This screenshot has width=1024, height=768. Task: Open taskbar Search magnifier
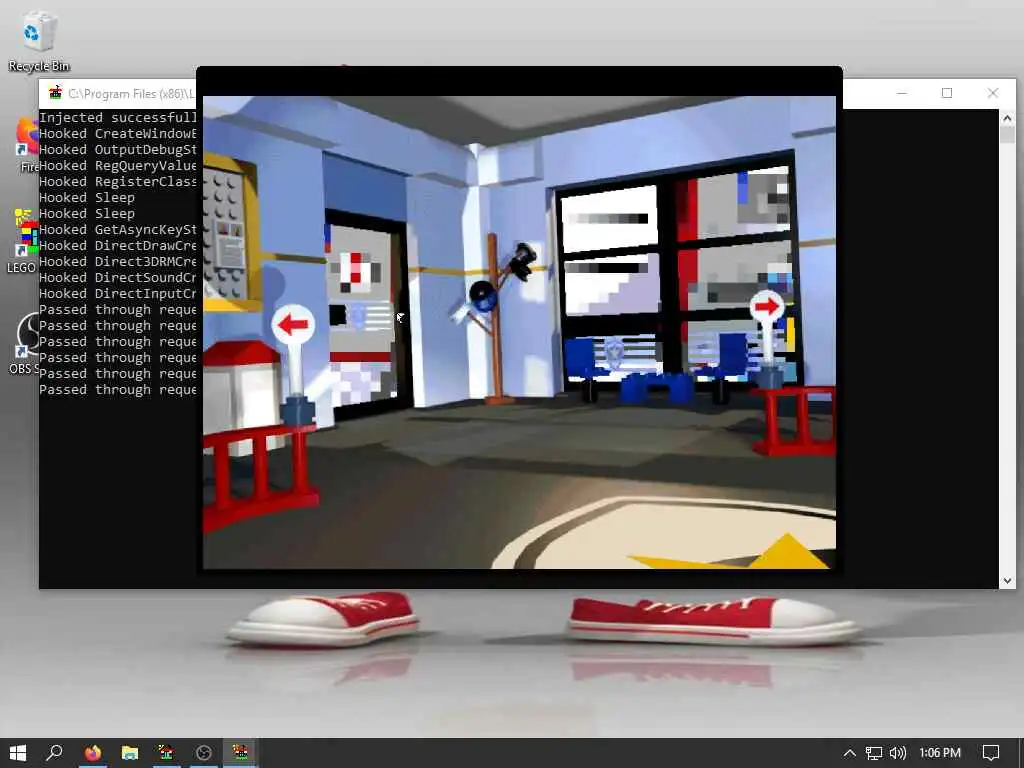[54, 753]
